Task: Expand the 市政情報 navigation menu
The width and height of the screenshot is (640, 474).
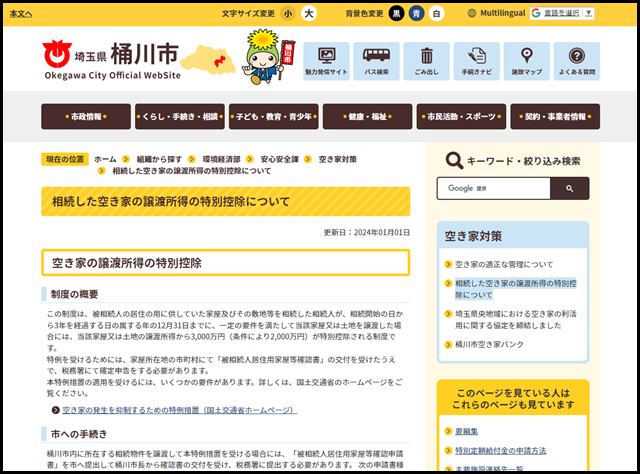Action: (x=85, y=117)
